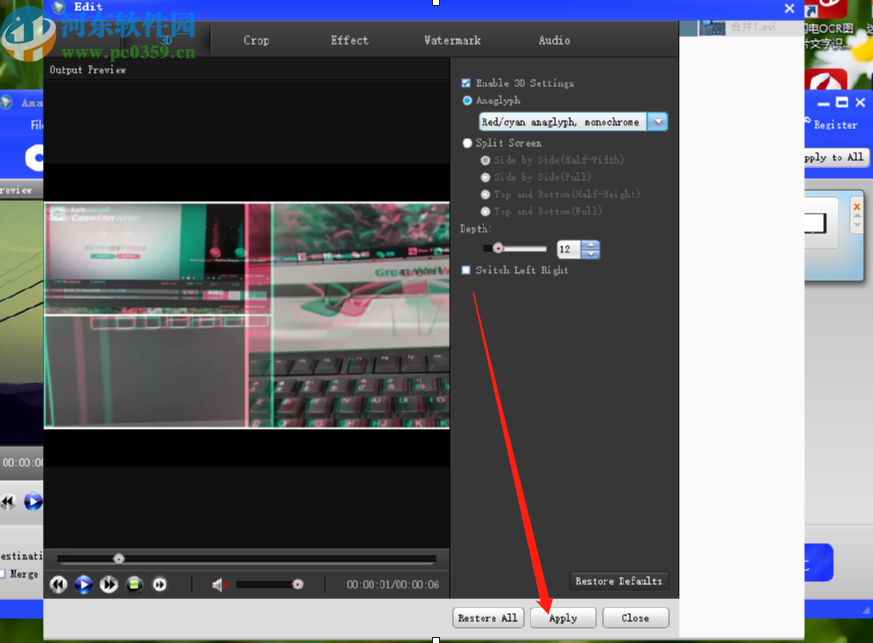Click the previous frame playback button
The image size is (873, 643).
pos(59,584)
